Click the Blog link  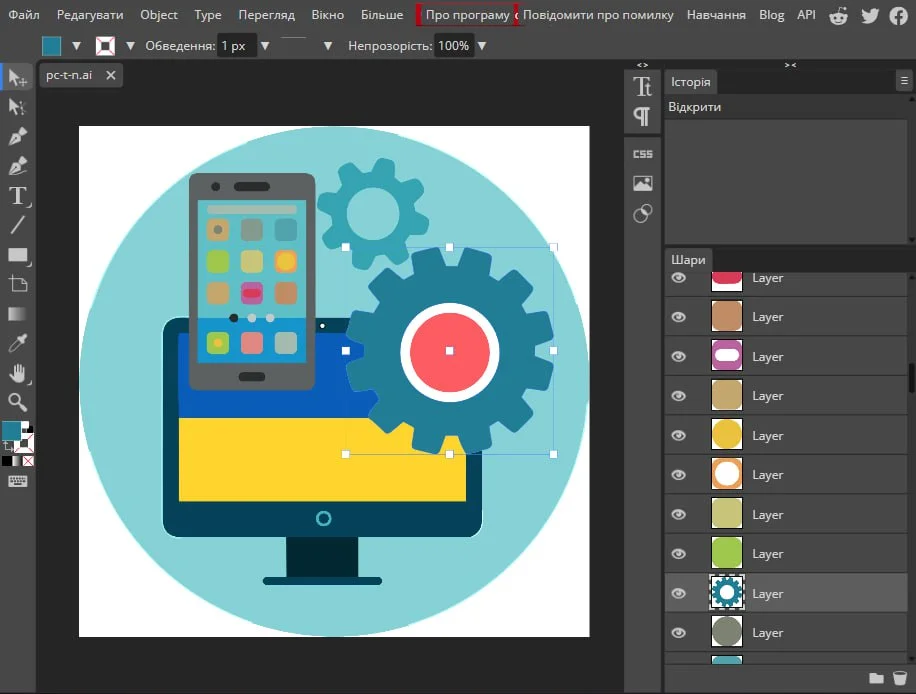pos(771,15)
